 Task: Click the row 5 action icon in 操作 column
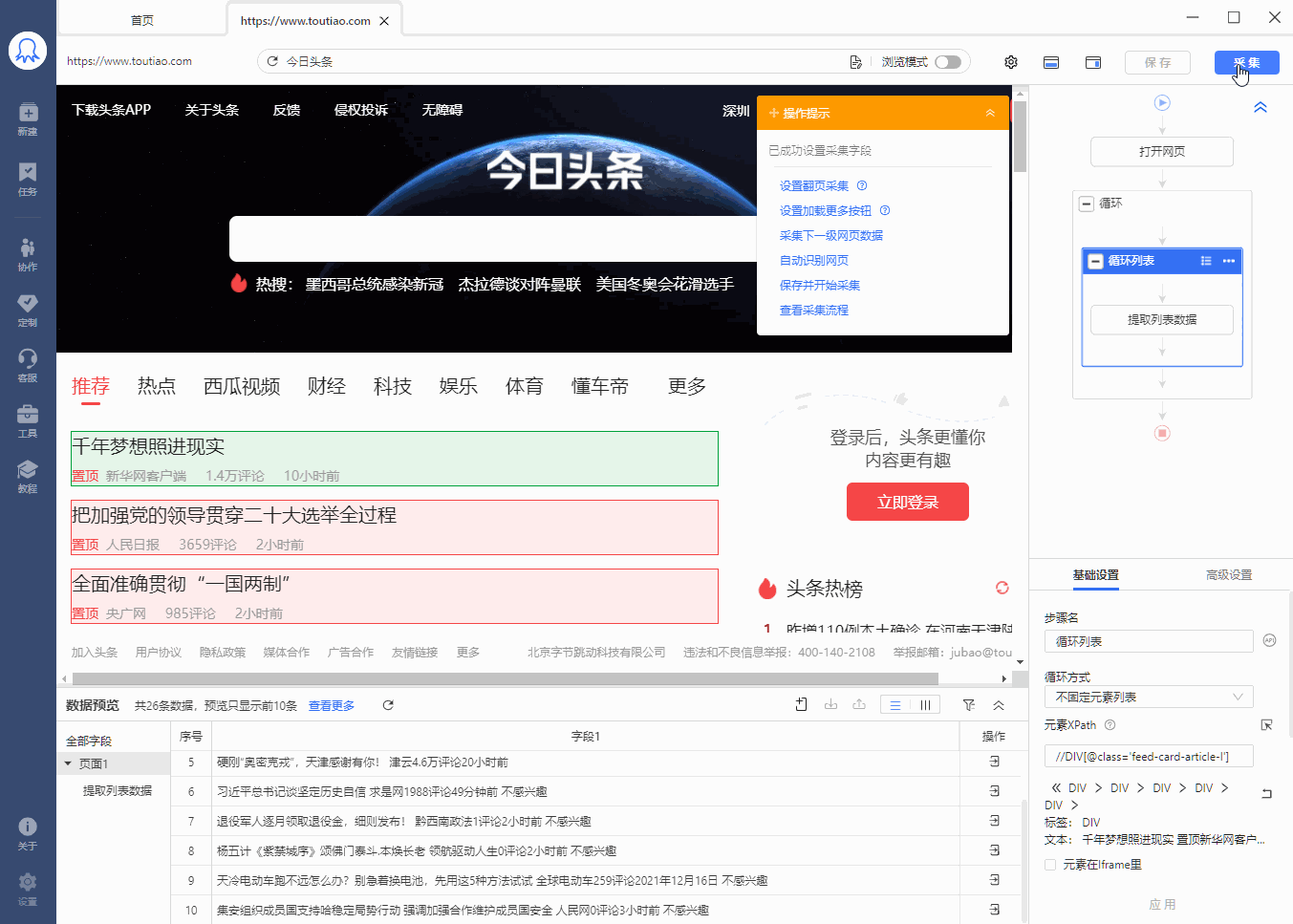(x=994, y=762)
